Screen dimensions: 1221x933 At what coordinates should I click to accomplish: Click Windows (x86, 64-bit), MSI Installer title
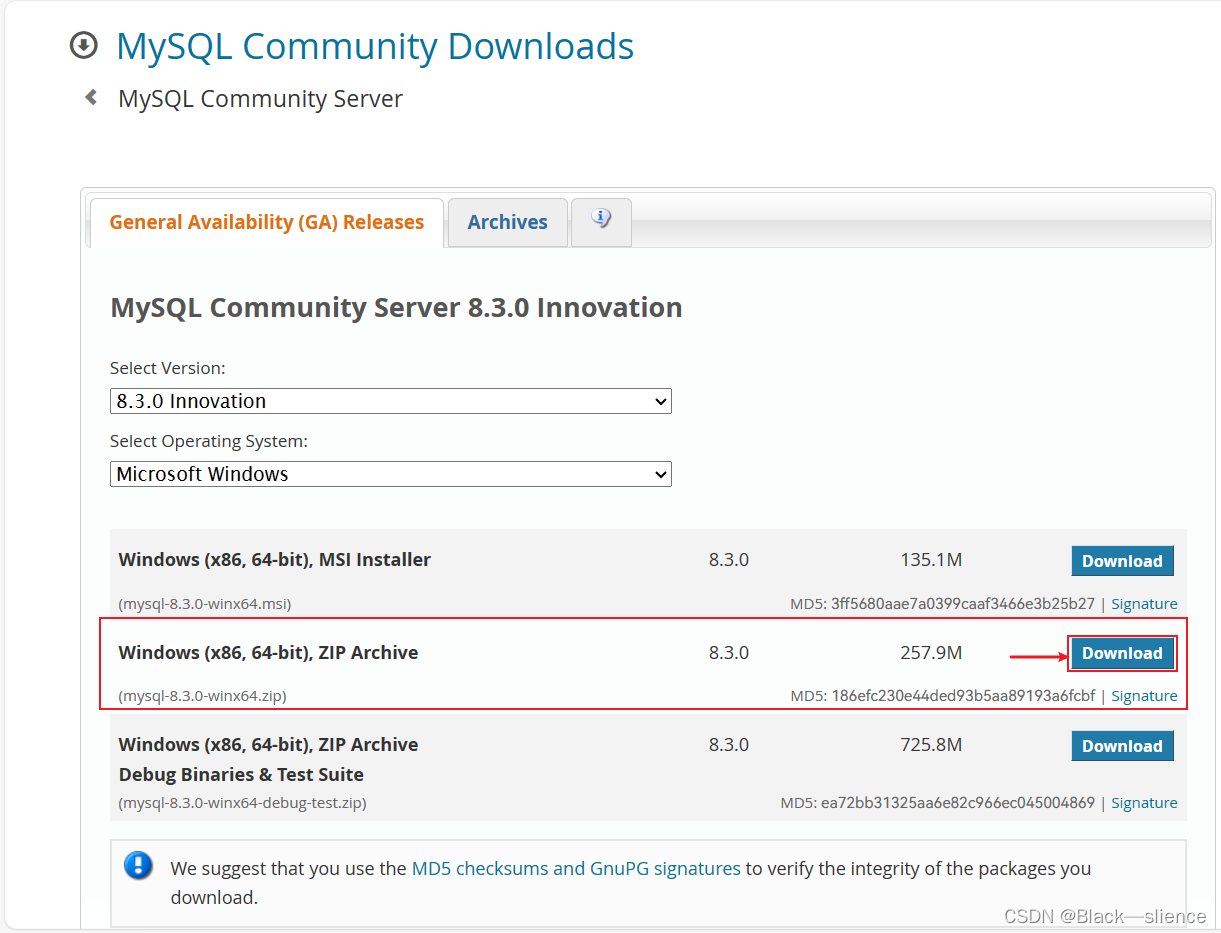point(275,560)
